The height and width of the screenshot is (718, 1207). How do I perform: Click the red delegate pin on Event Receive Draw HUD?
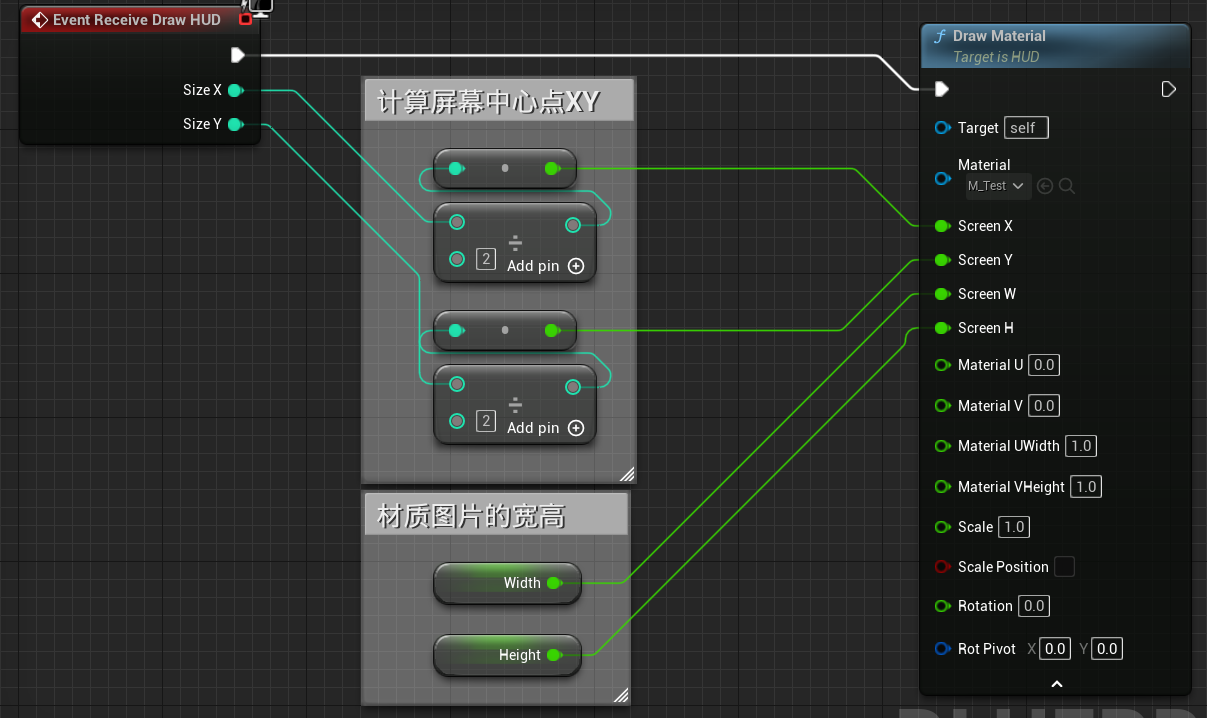(245, 19)
